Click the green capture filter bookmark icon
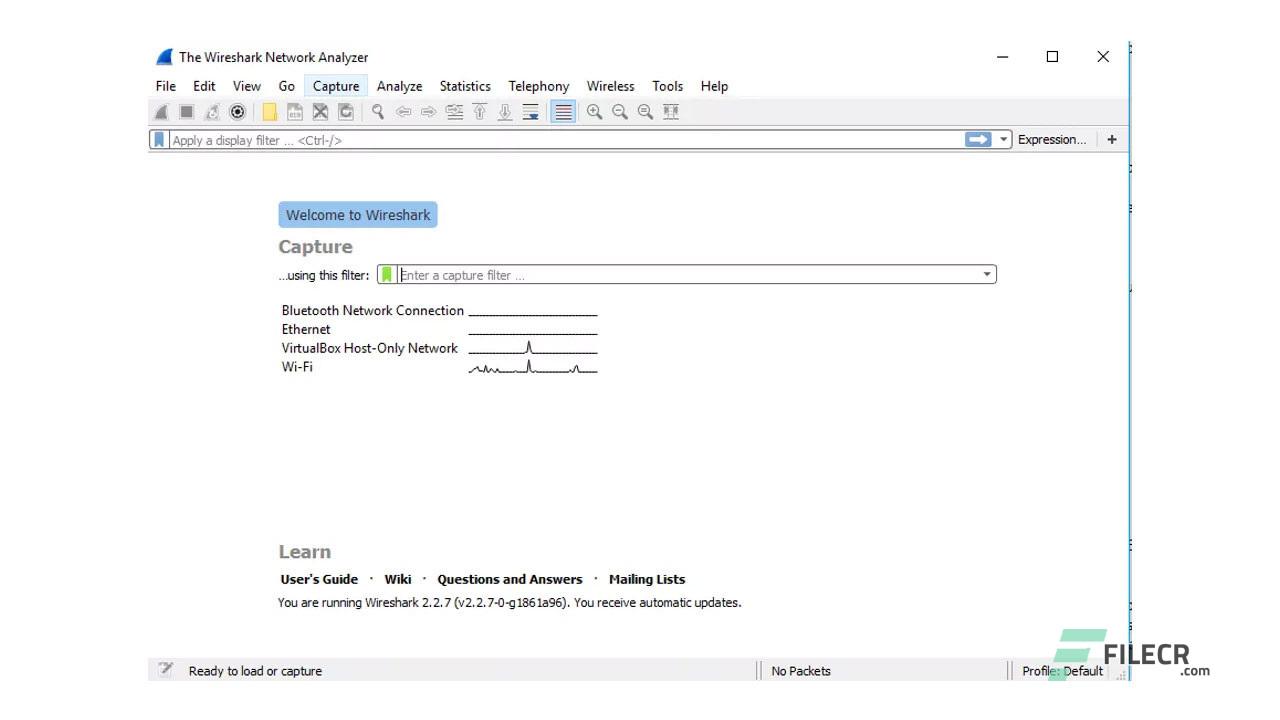Viewport: 1280px width, 720px height. pos(387,275)
